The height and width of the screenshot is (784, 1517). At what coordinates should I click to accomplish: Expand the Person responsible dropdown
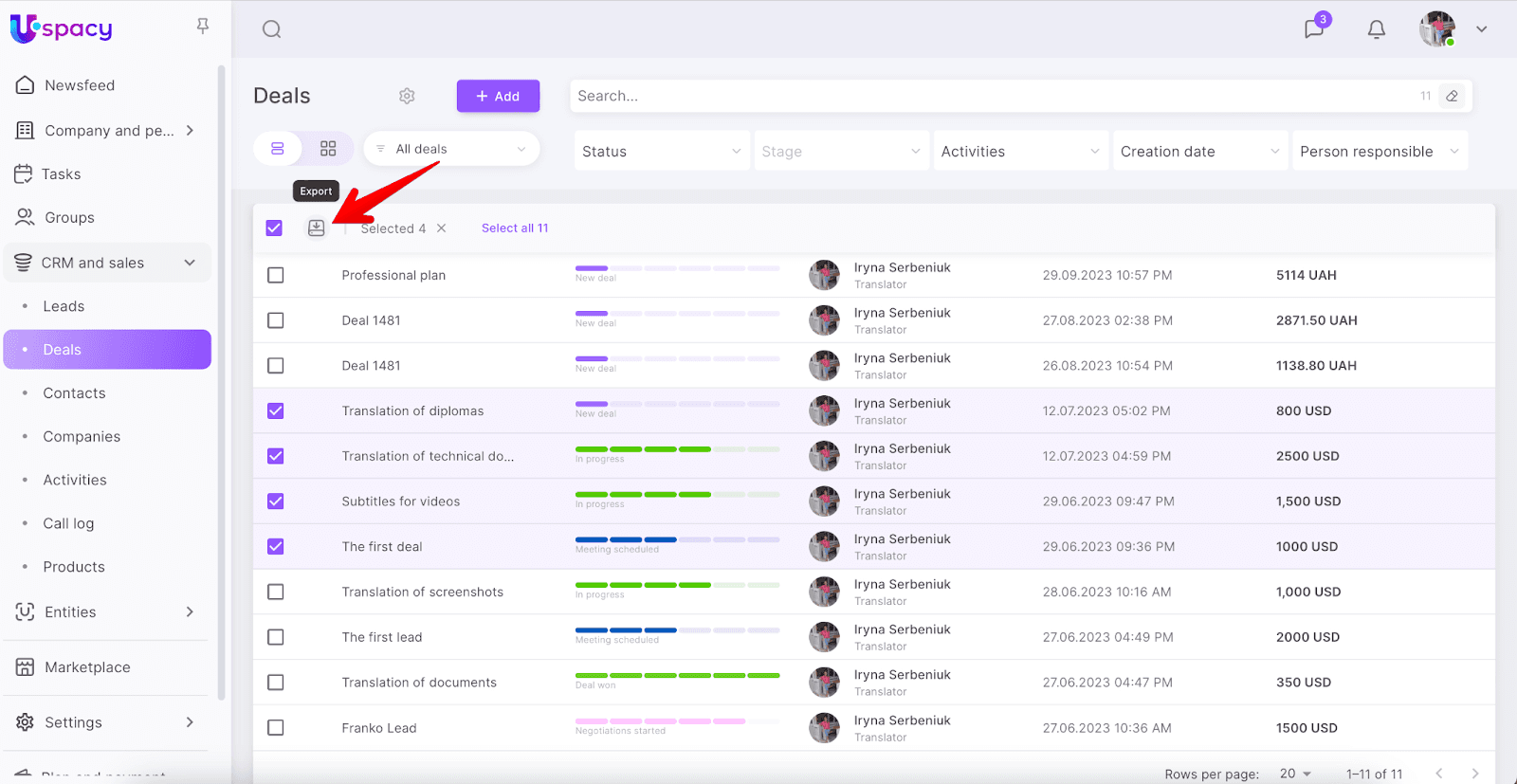click(x=1379, y=152)
